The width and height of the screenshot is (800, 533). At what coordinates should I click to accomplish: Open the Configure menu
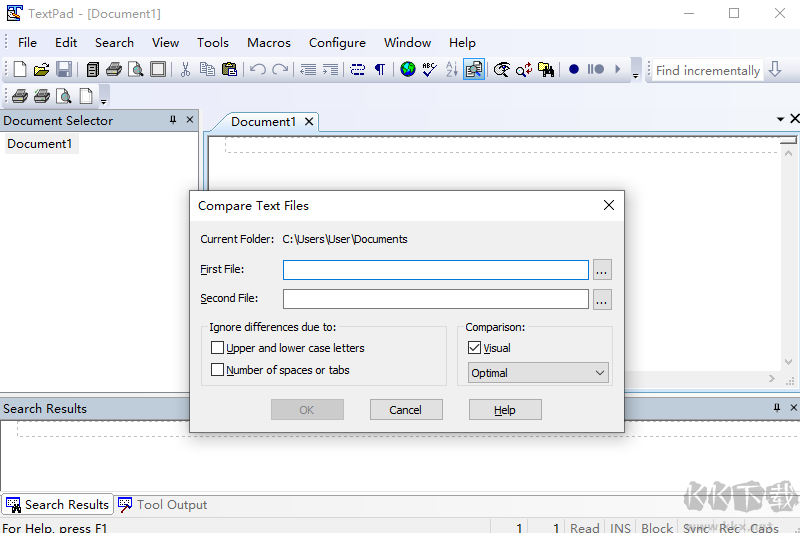337,43
